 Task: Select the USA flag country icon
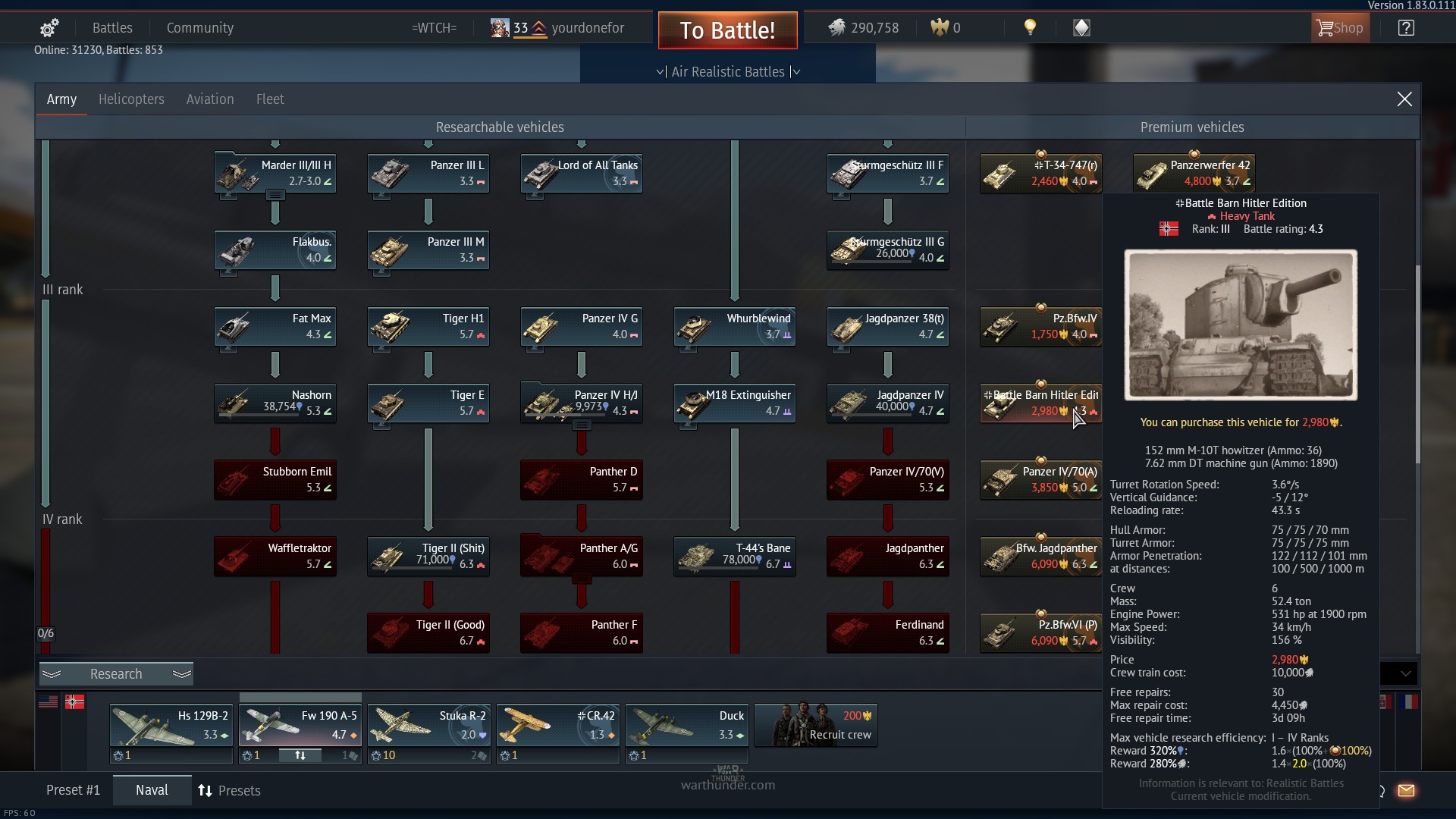coord(48,702)
